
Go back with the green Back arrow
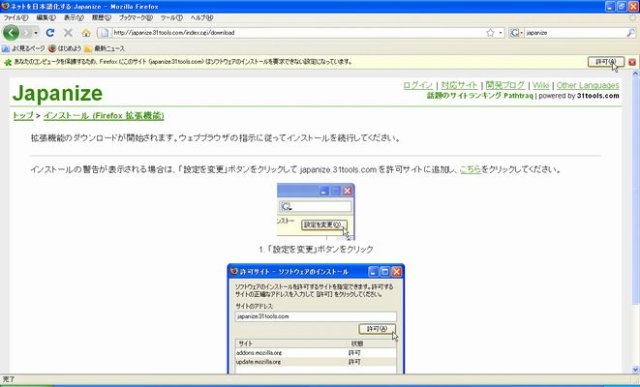11,33
